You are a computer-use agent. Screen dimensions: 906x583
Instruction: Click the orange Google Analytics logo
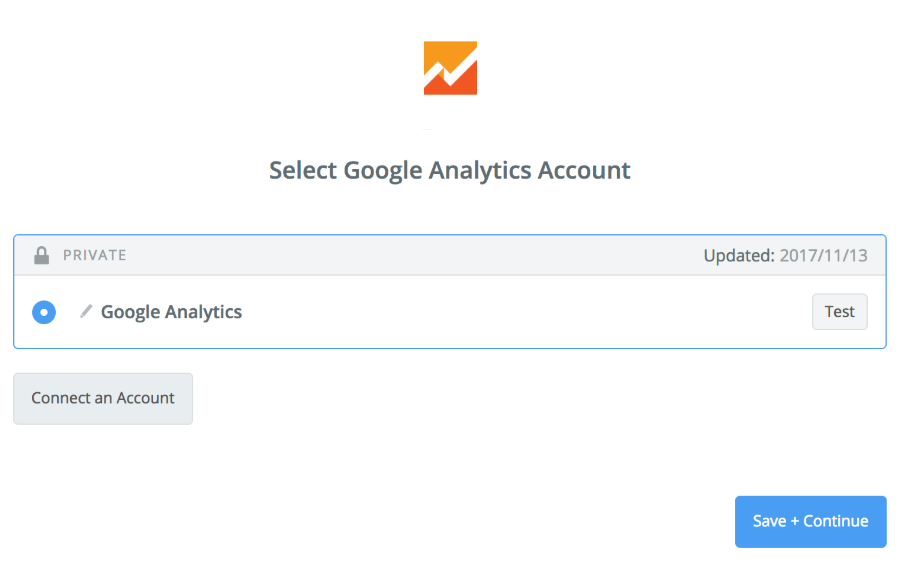coord(450,68)
